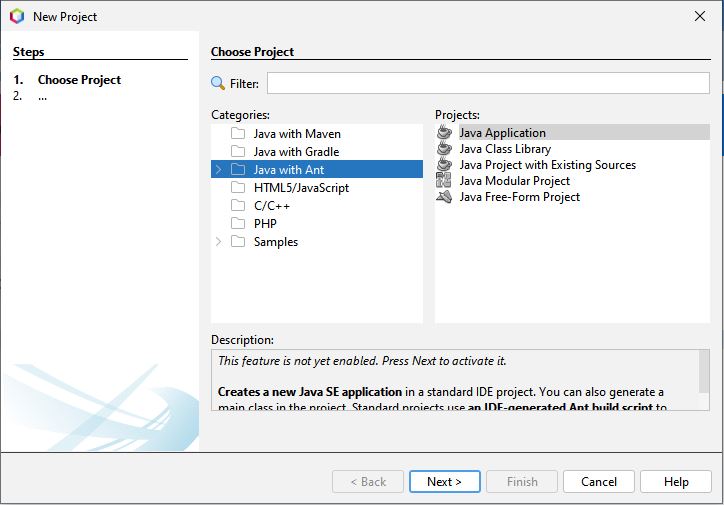Select the PHP category
The height and width of the screenshot is (505, 724).
265,224
